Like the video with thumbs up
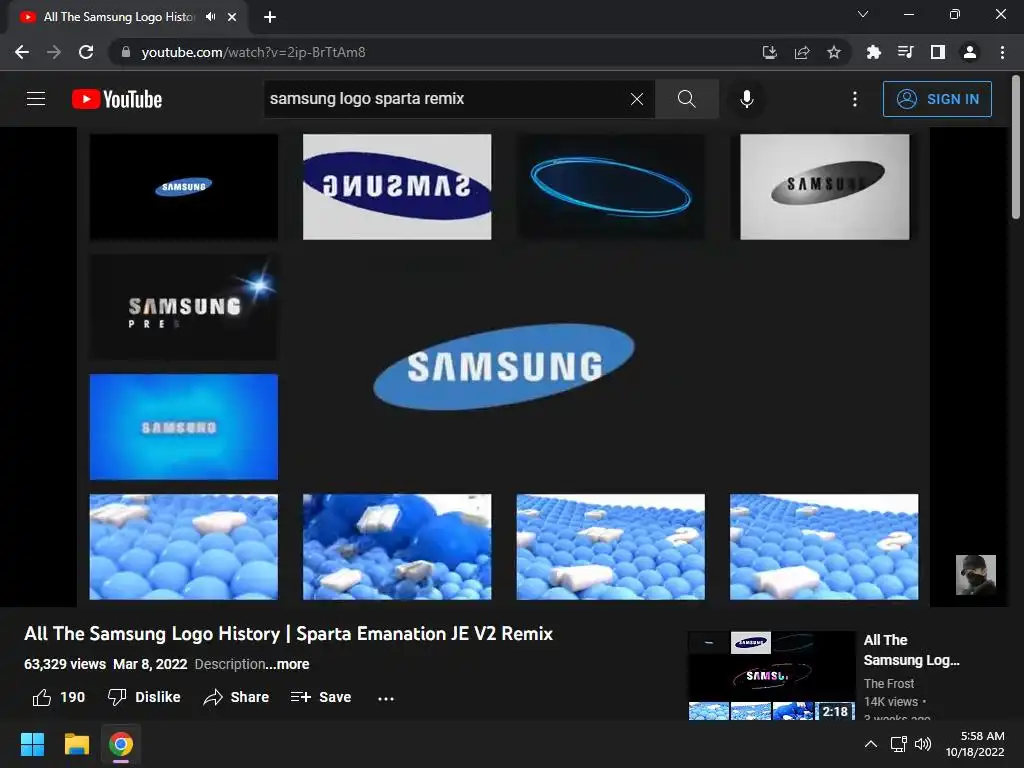This screenshot has height=768, width=1024. coord(59,697)
